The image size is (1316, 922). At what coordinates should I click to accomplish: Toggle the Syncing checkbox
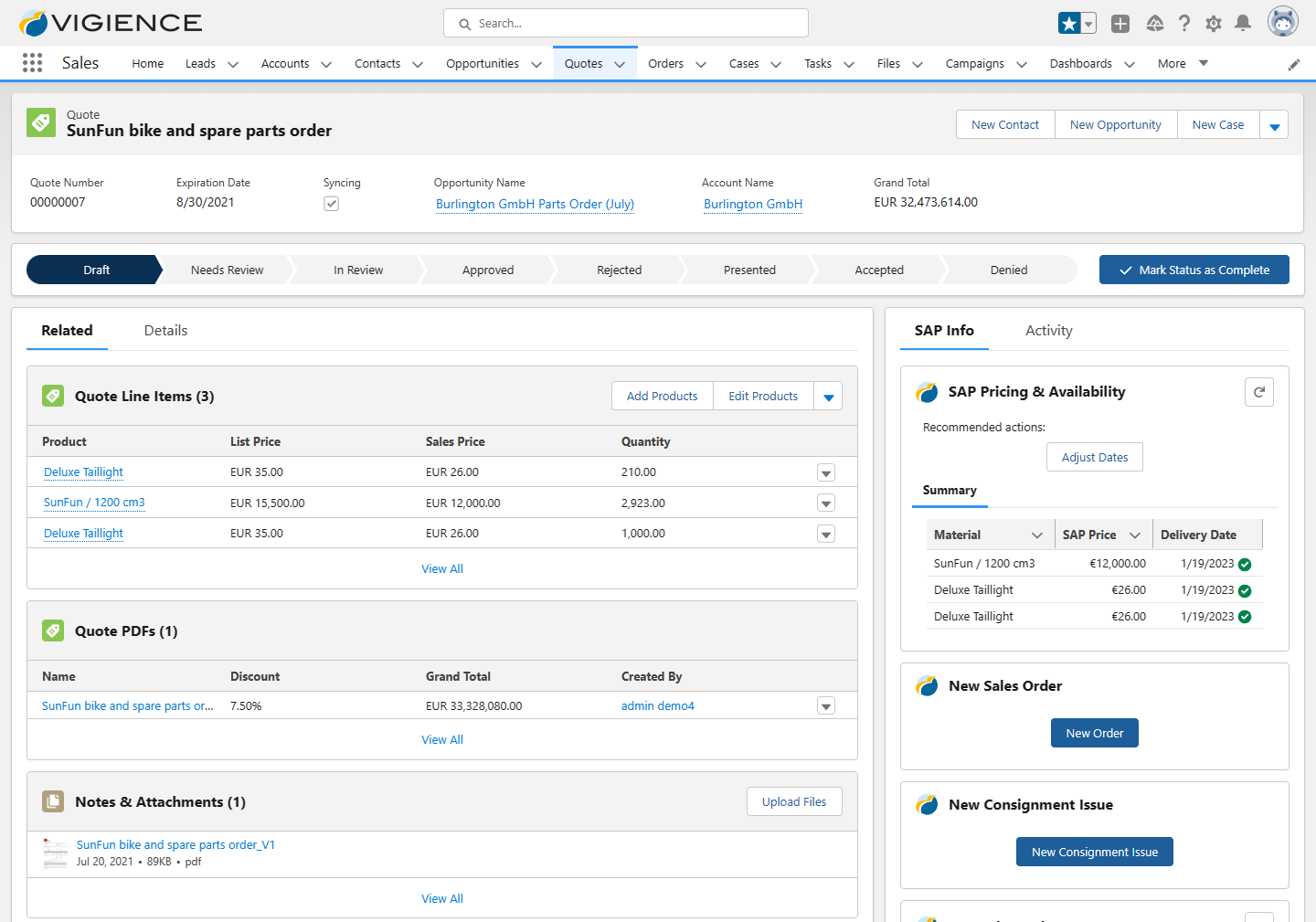tap(332, 204)
